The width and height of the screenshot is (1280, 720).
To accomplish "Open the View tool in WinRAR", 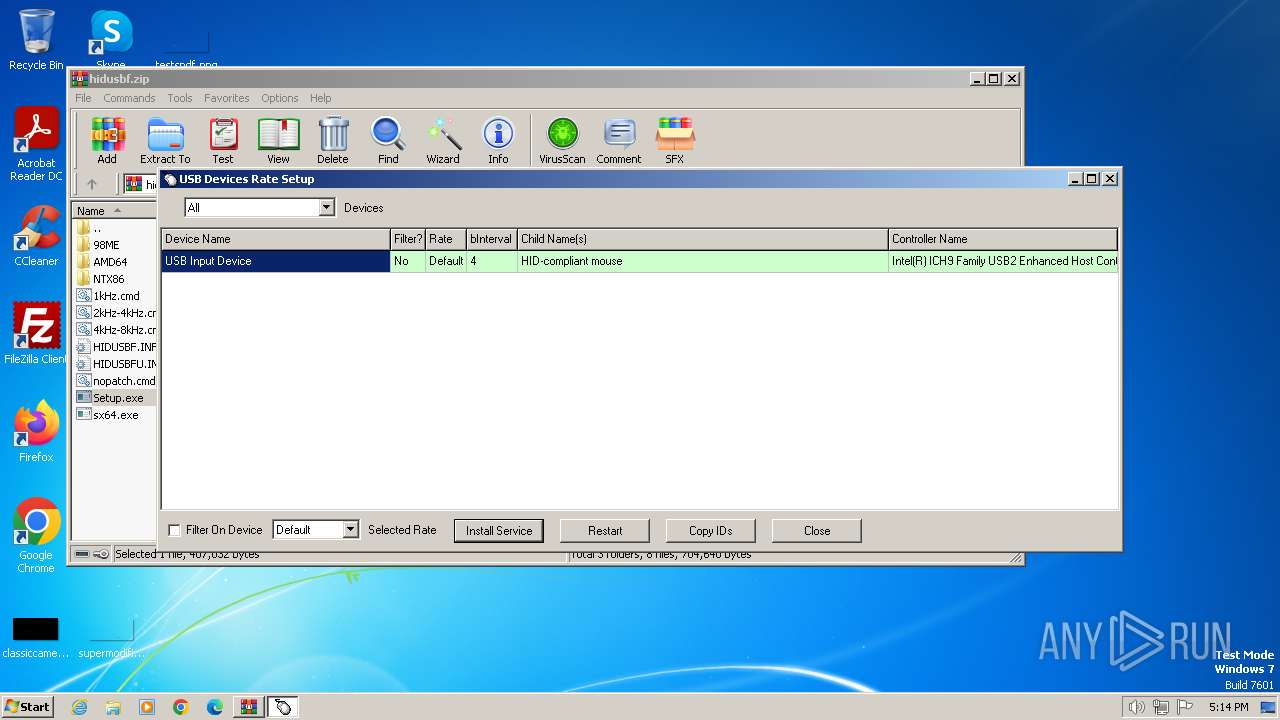I will (x=278, y=140).
